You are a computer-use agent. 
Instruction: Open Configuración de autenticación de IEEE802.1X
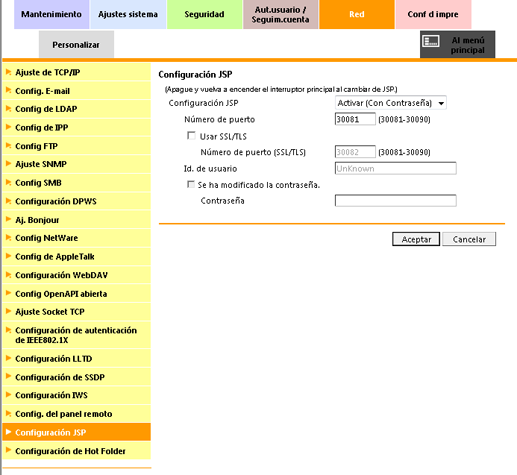click(76, 335)
